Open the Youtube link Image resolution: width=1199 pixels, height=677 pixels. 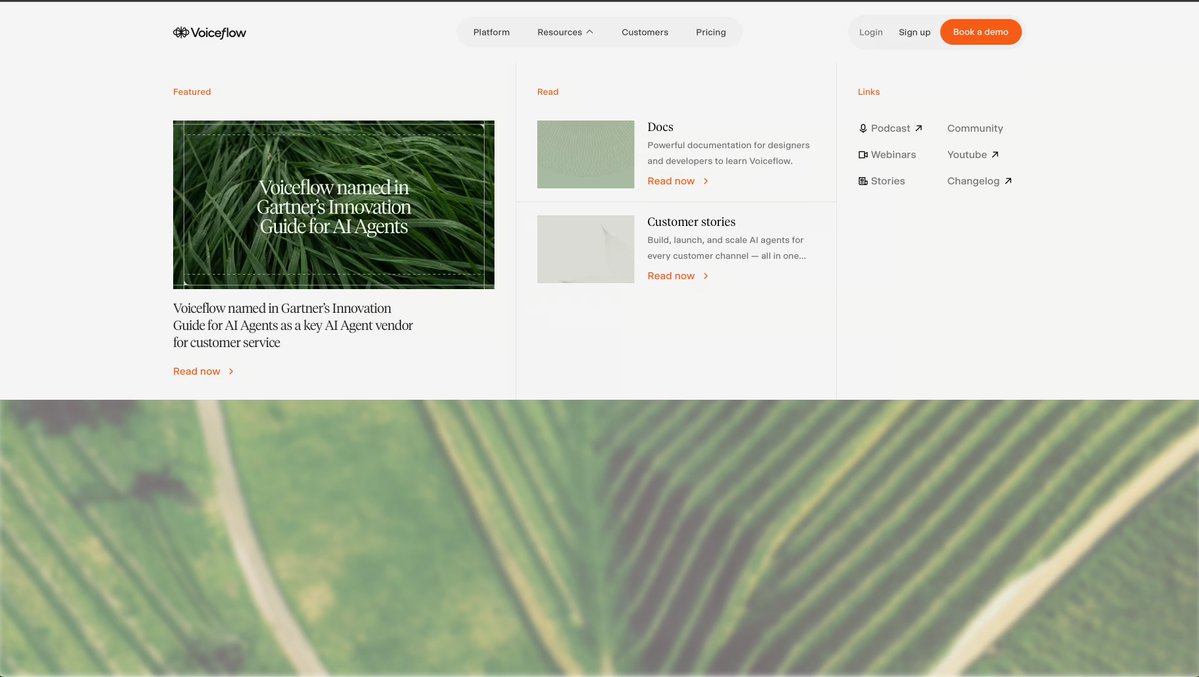[967, 155]
